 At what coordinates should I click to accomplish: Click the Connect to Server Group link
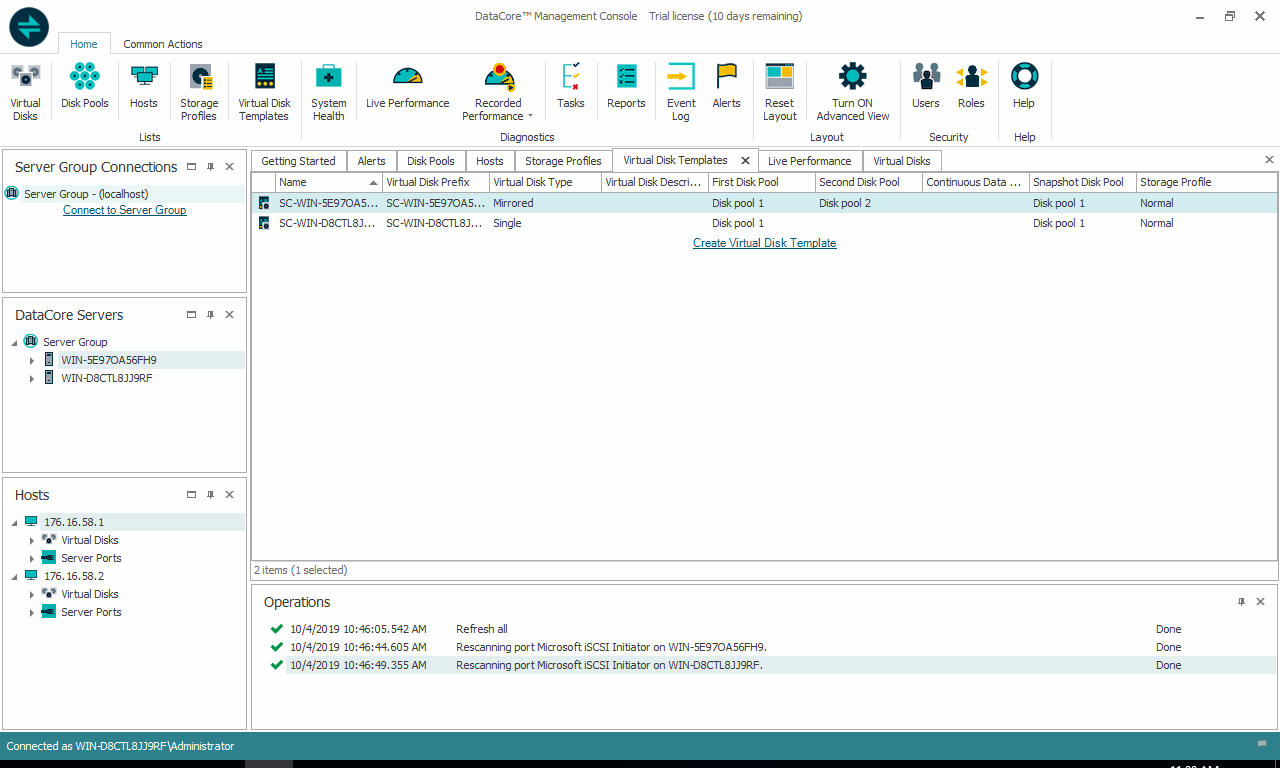pos(125,210)
